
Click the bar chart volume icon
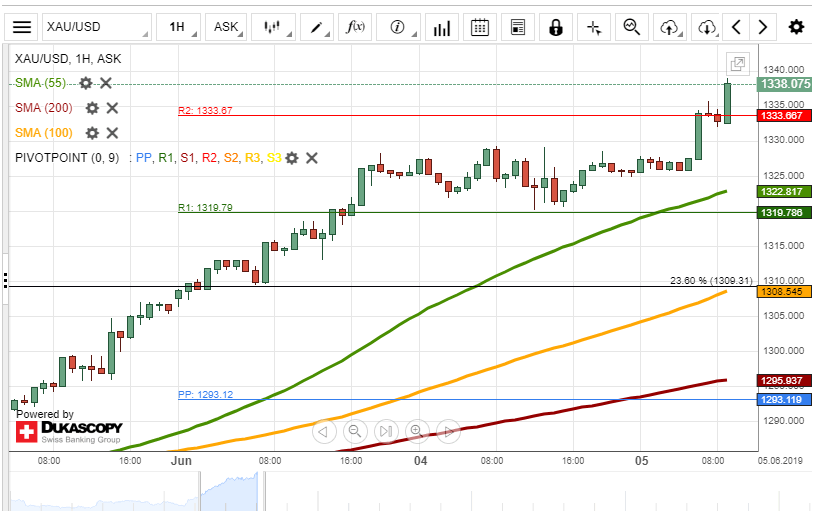pos(442,27)
